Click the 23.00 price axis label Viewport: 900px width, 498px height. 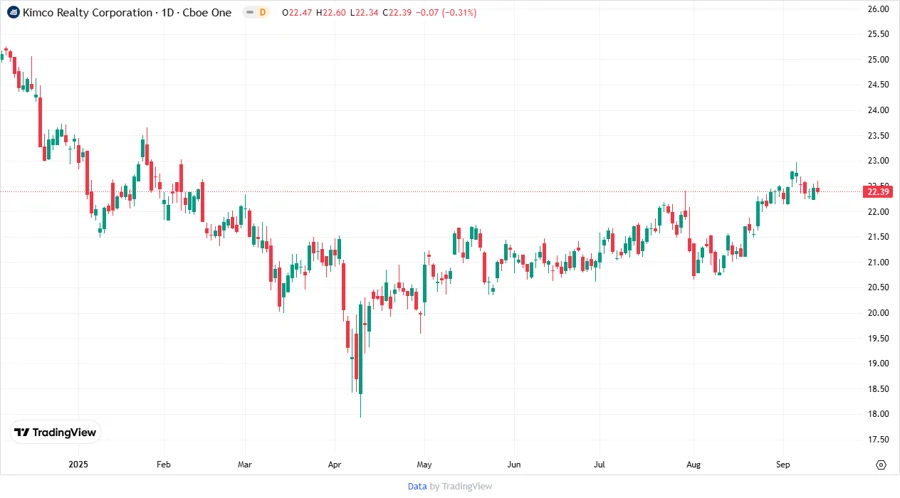coord(878,161)
